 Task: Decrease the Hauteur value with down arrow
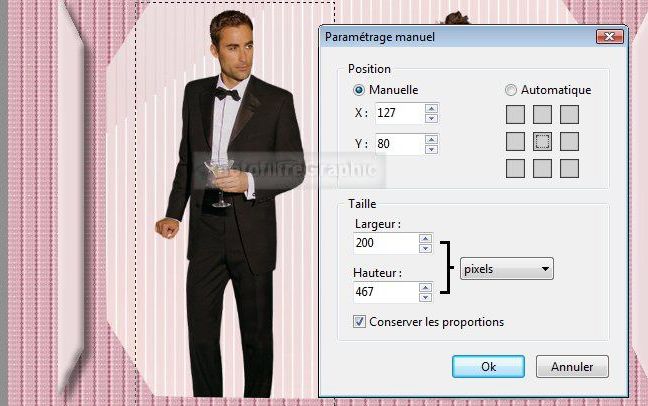(425, 297)
